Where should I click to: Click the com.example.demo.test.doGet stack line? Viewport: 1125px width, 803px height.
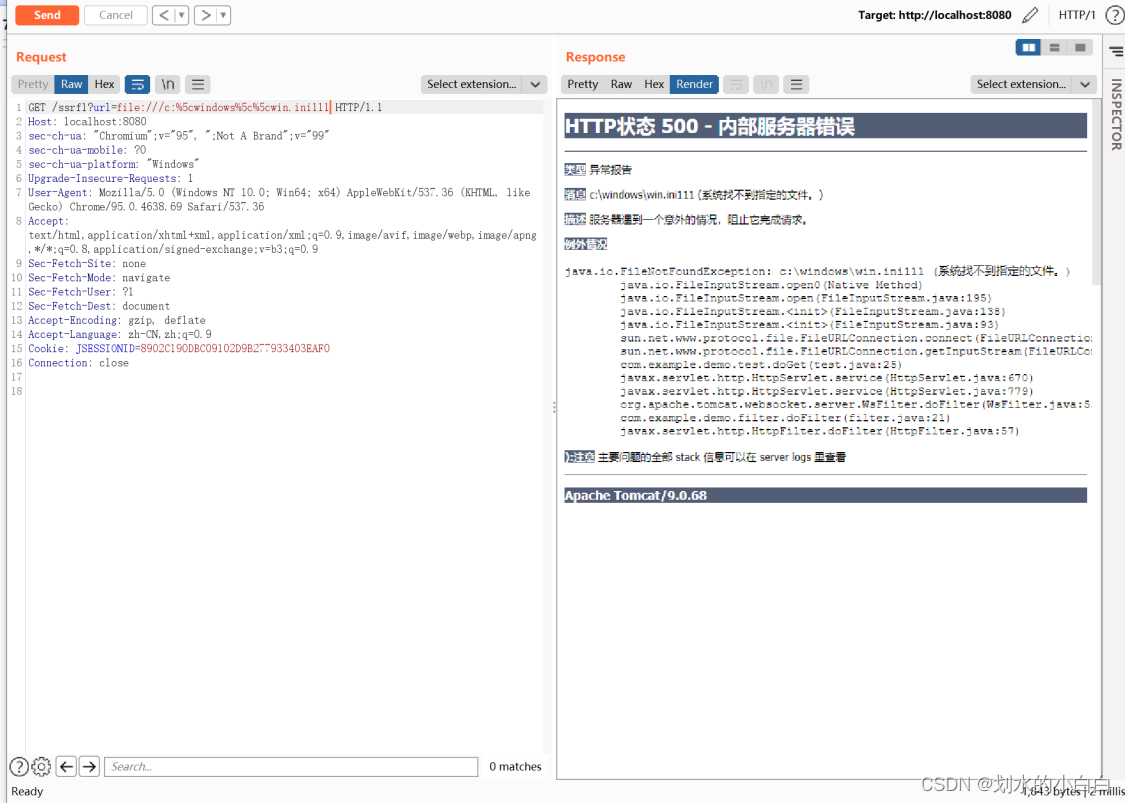coord(761,365)
